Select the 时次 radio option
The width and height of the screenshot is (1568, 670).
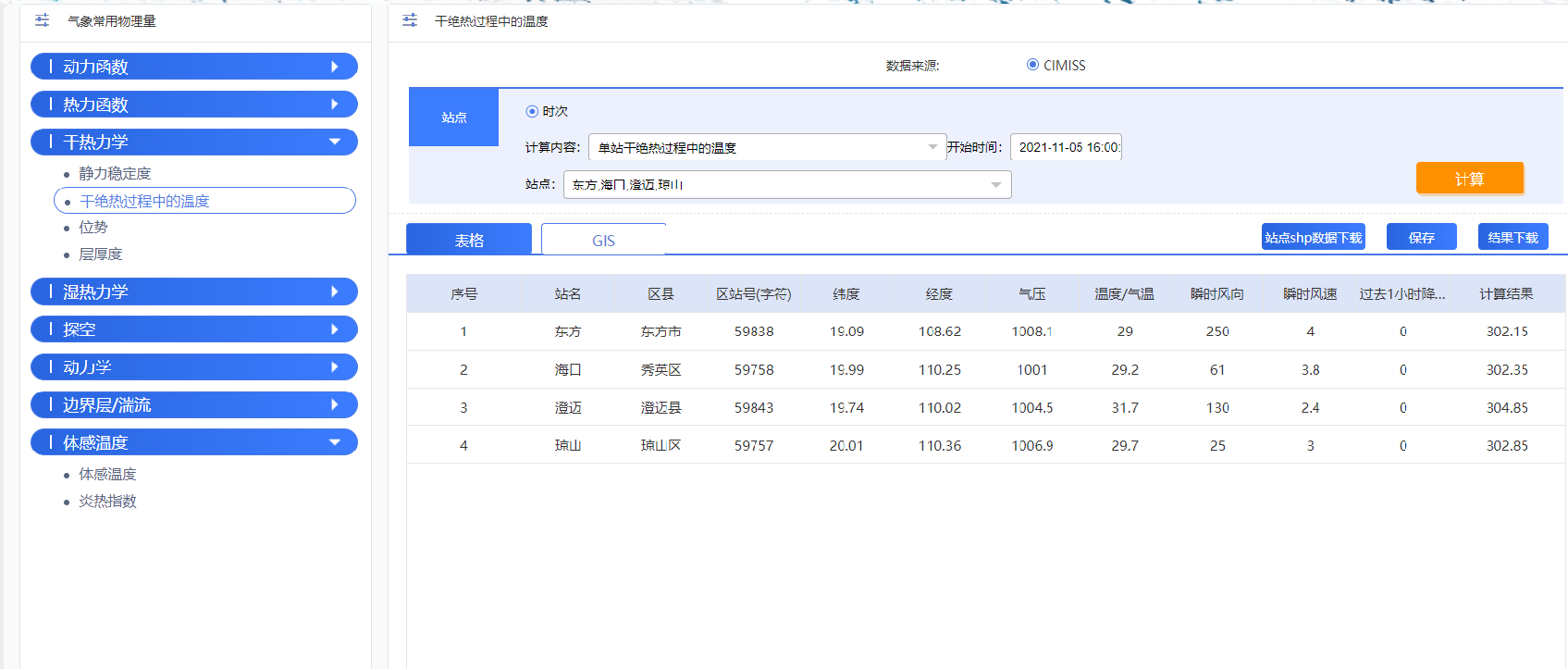point(532,111)
